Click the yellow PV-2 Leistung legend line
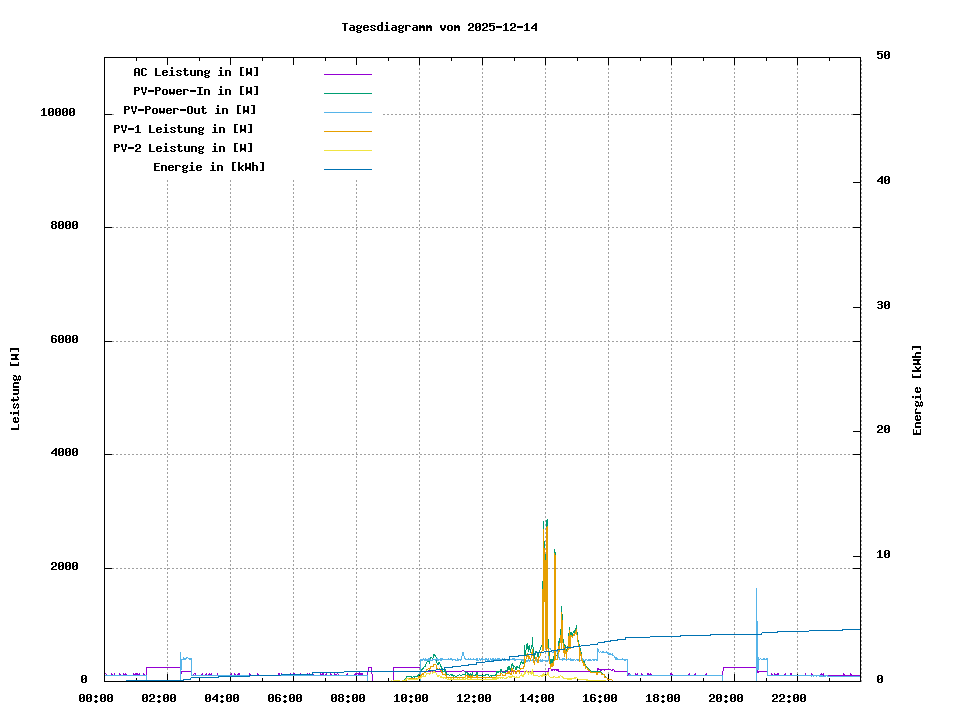 point(347,150)
